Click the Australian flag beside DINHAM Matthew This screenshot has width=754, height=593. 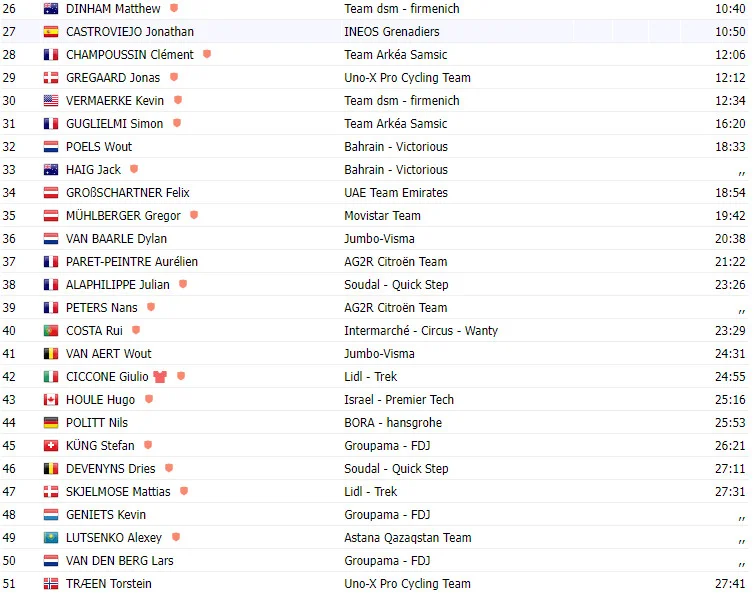(50, 9)
